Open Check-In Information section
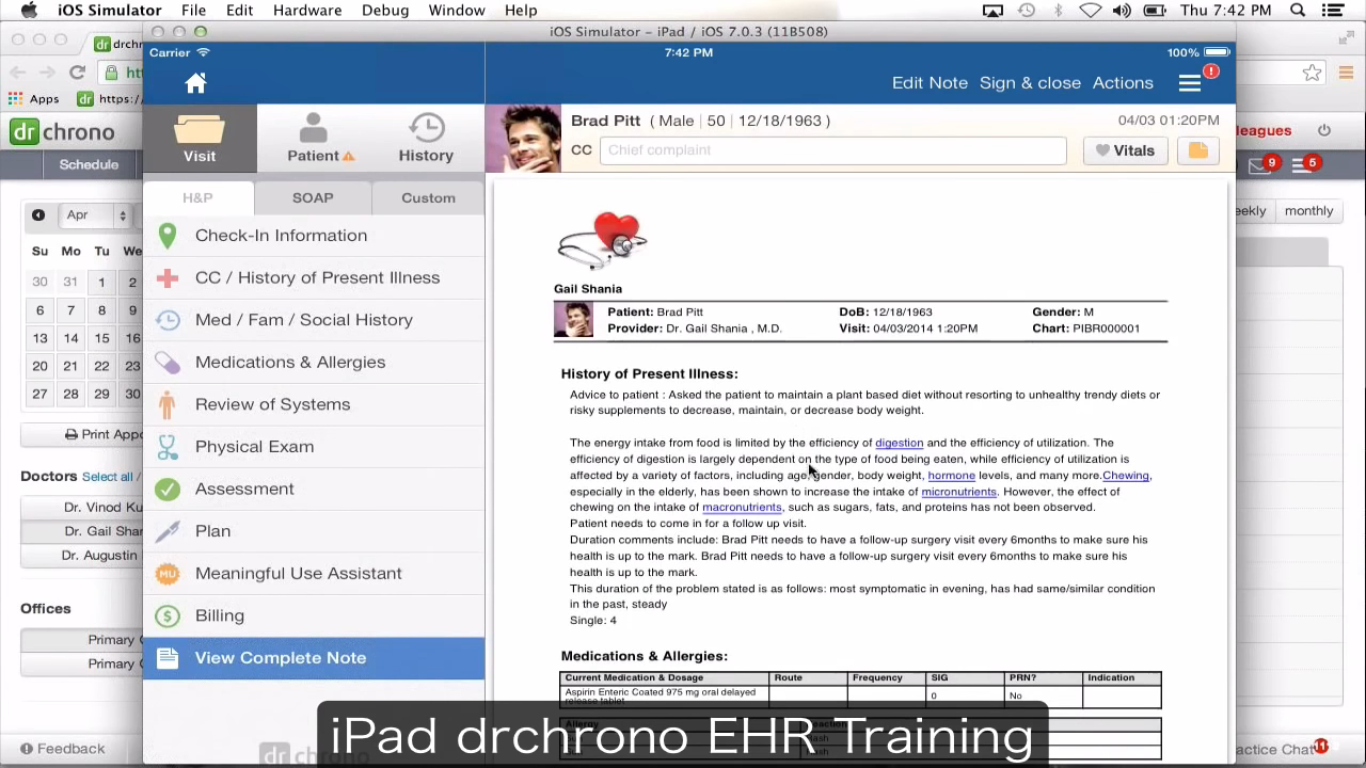The image size is (1366, 768). (x=314, y=236)
